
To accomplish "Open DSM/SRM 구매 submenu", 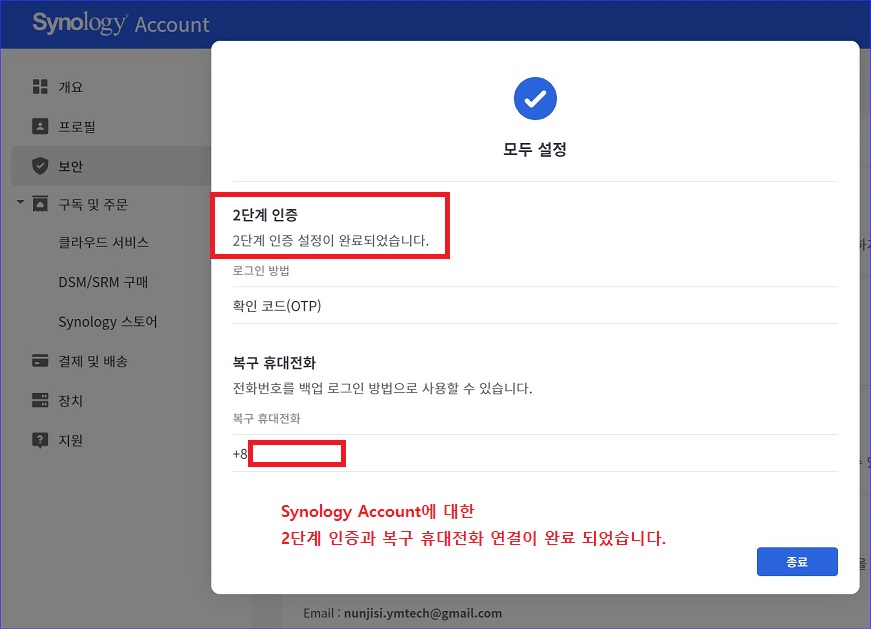I will (x=103, y=282).
